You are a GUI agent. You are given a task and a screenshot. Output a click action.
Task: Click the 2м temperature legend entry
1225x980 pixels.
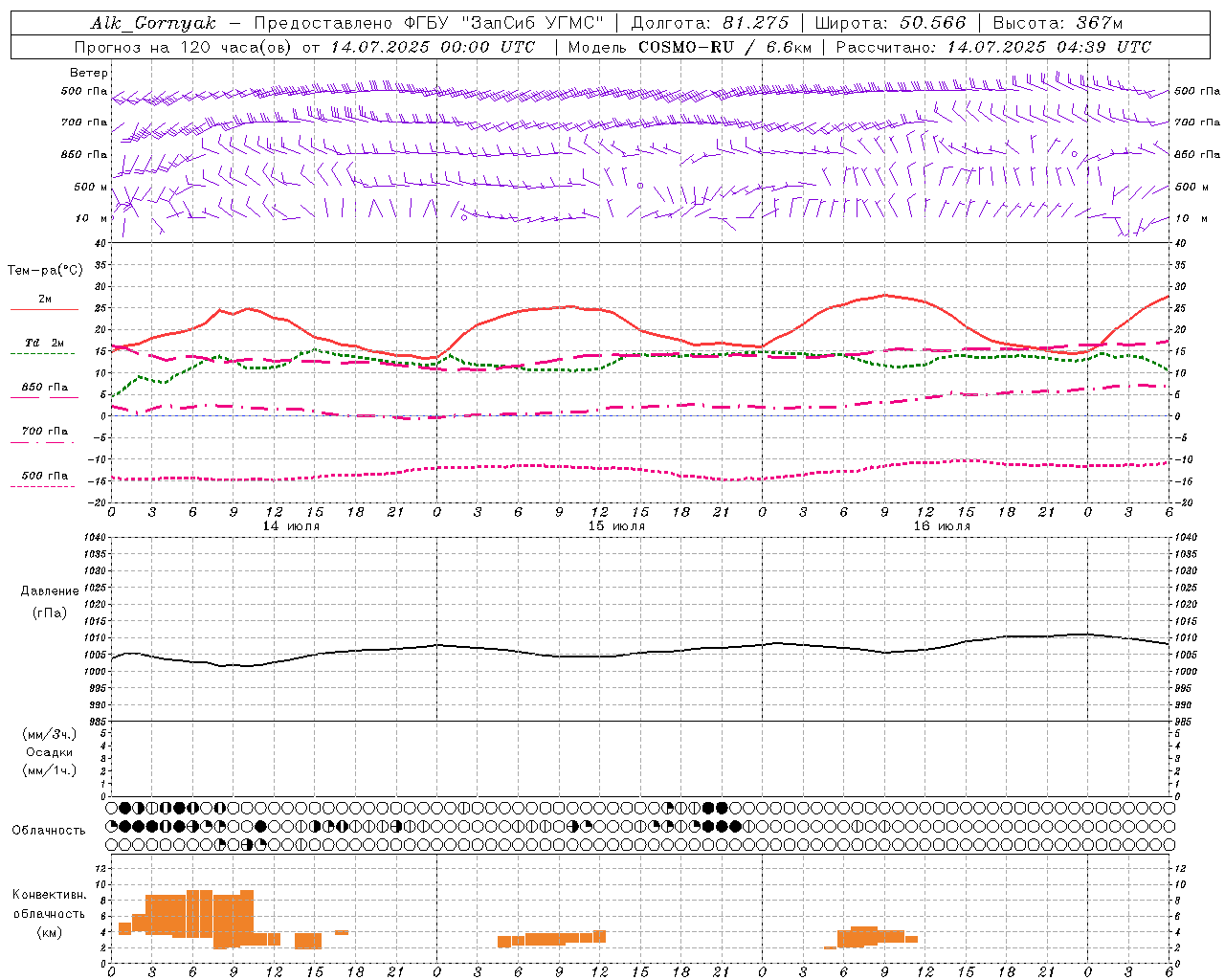coord(45,300)
